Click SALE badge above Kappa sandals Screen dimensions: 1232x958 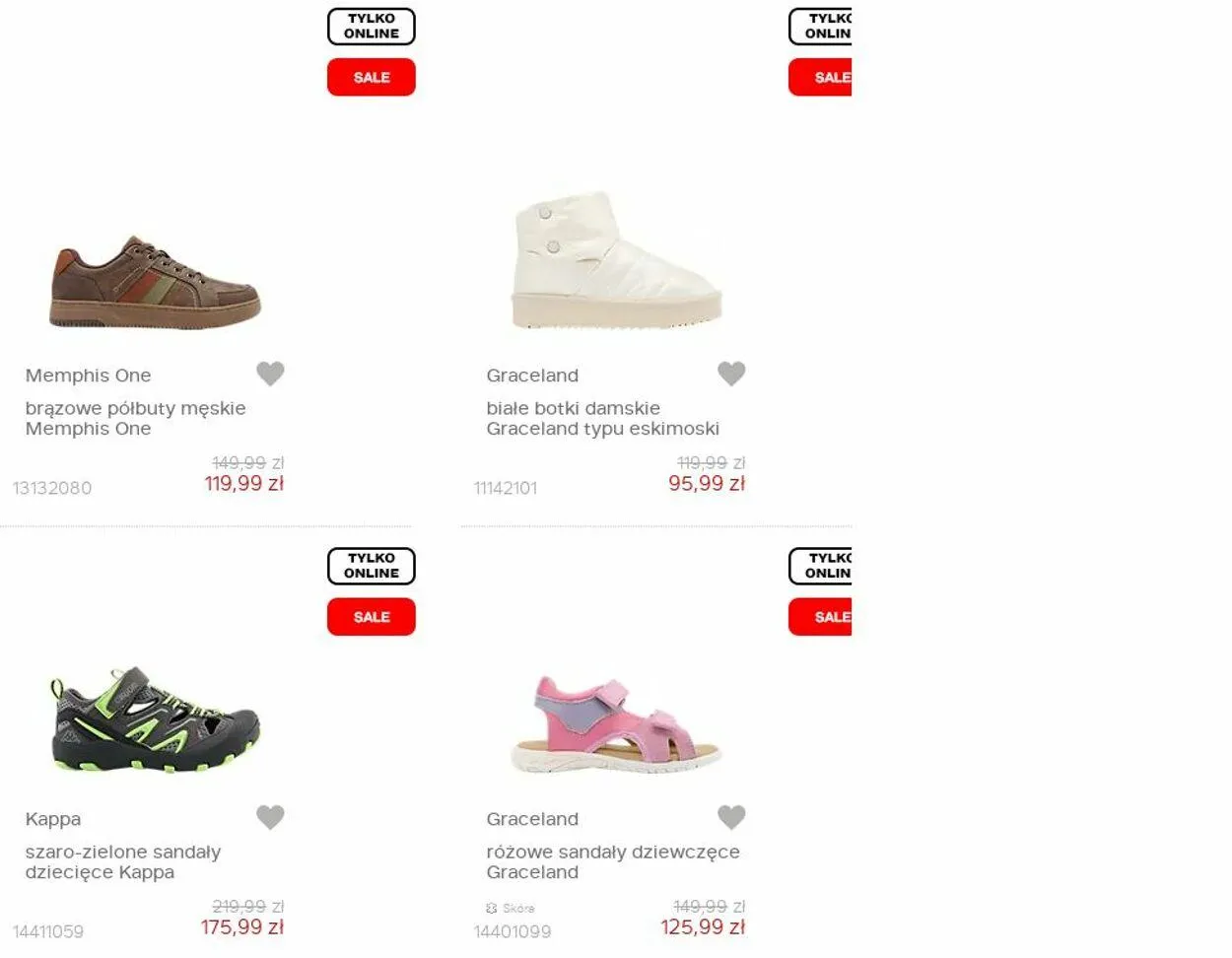(372, 617)
